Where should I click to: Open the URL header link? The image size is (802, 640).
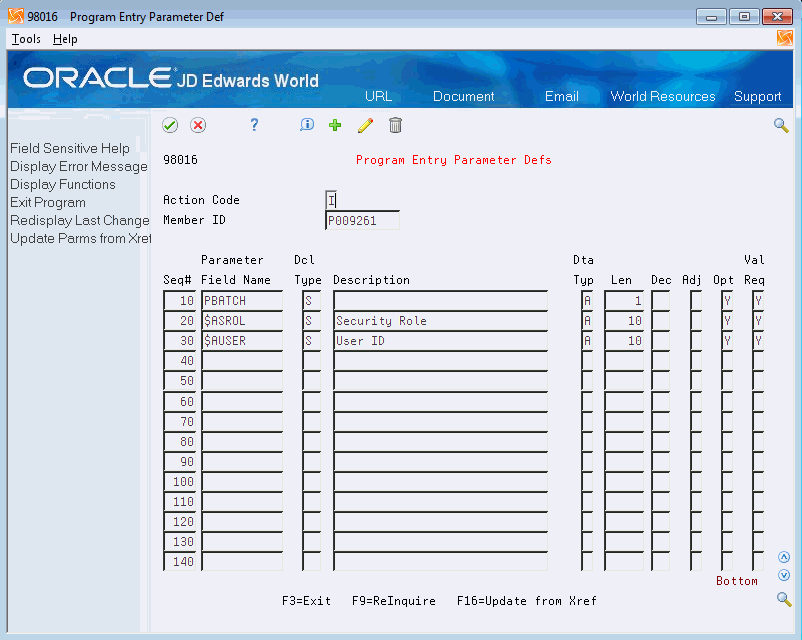(x=378, y=96)
